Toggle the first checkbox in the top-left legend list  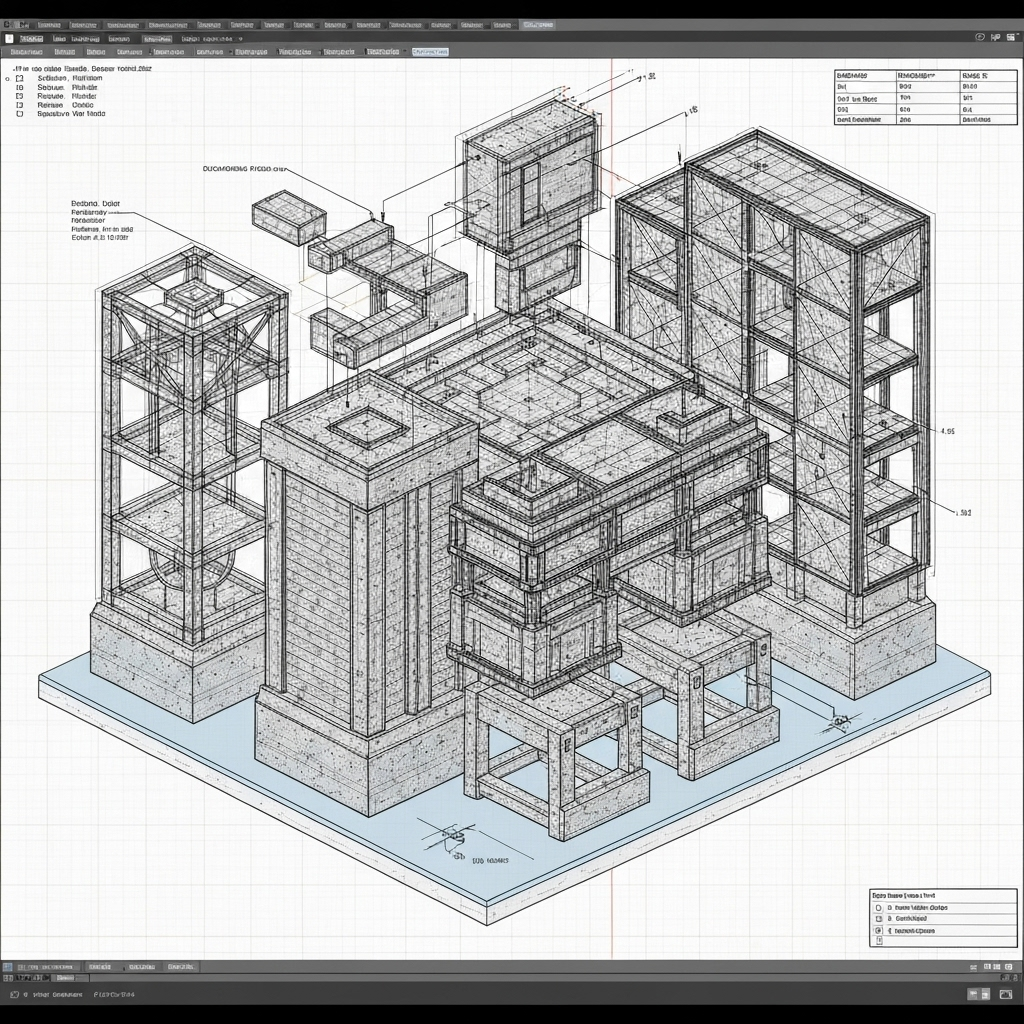(x=19, y=77)
